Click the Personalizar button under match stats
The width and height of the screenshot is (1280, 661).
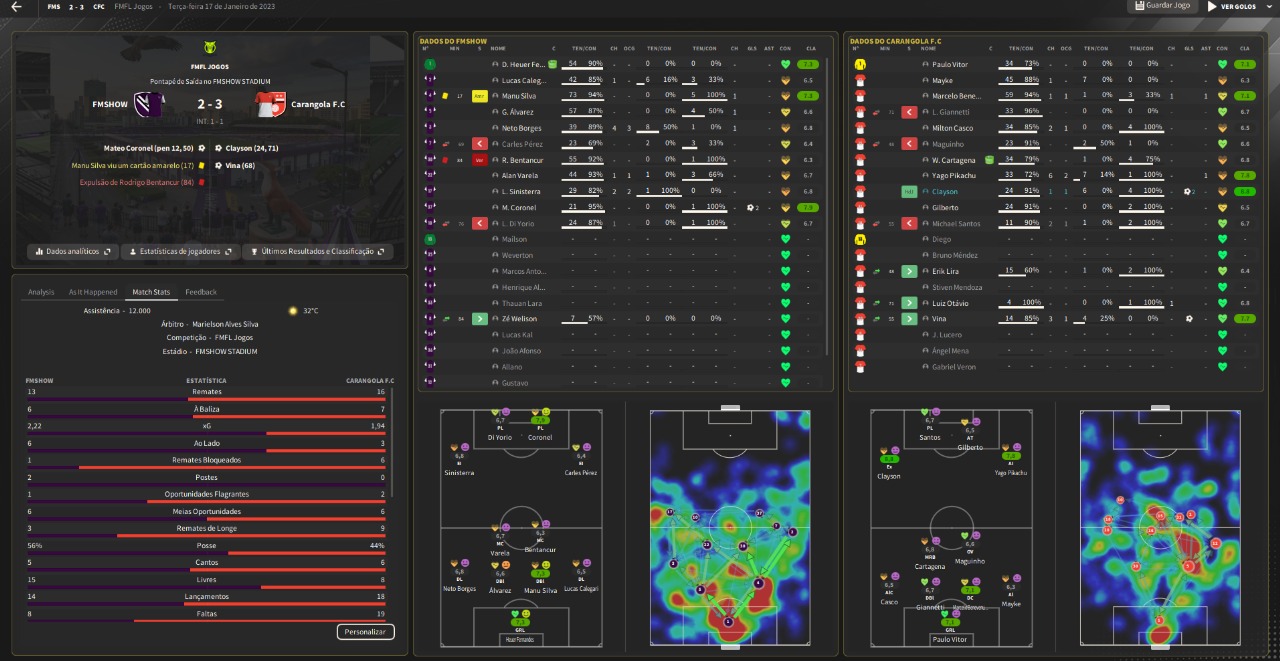point(365,632)
